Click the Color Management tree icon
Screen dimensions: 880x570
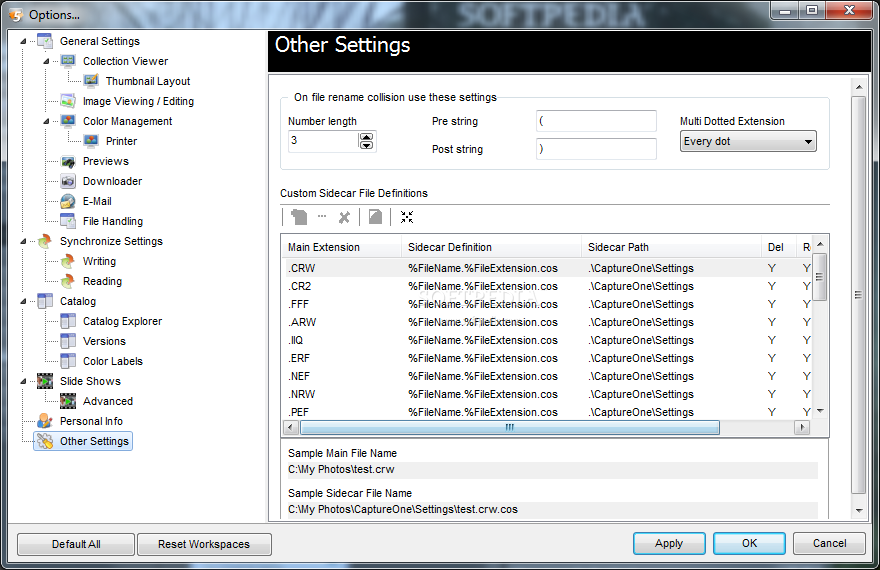[68, 121]
